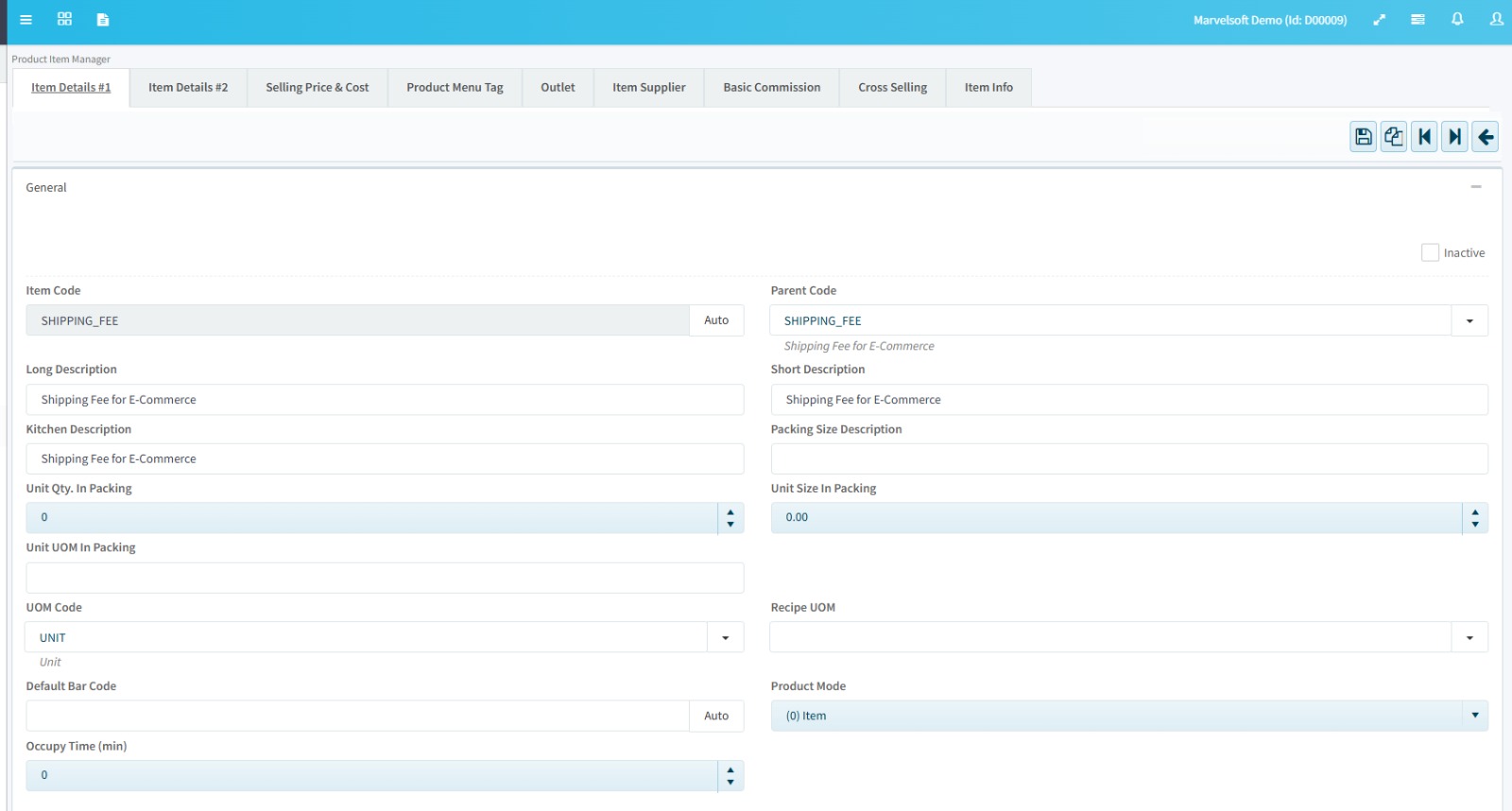Open the Item Info tab
The image size is (1512, 811).
(988, 87)
